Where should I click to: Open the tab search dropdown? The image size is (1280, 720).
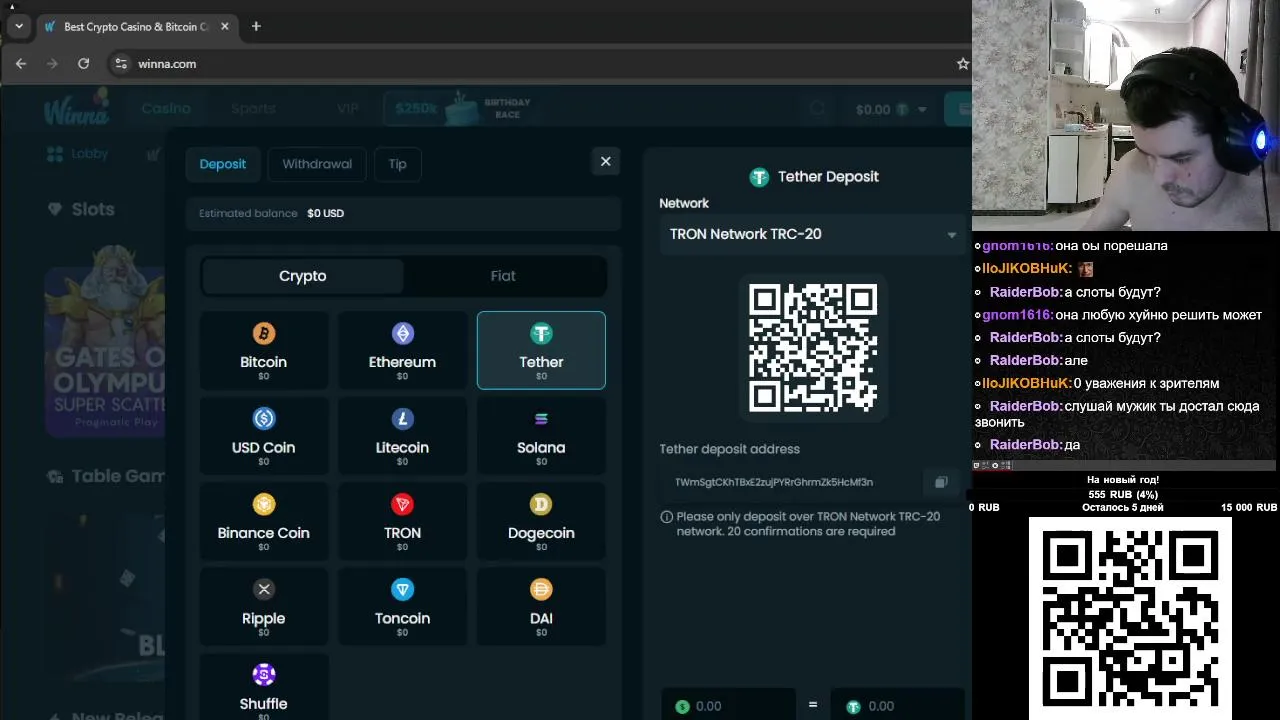pyautogui.click(x=19, y=26)
